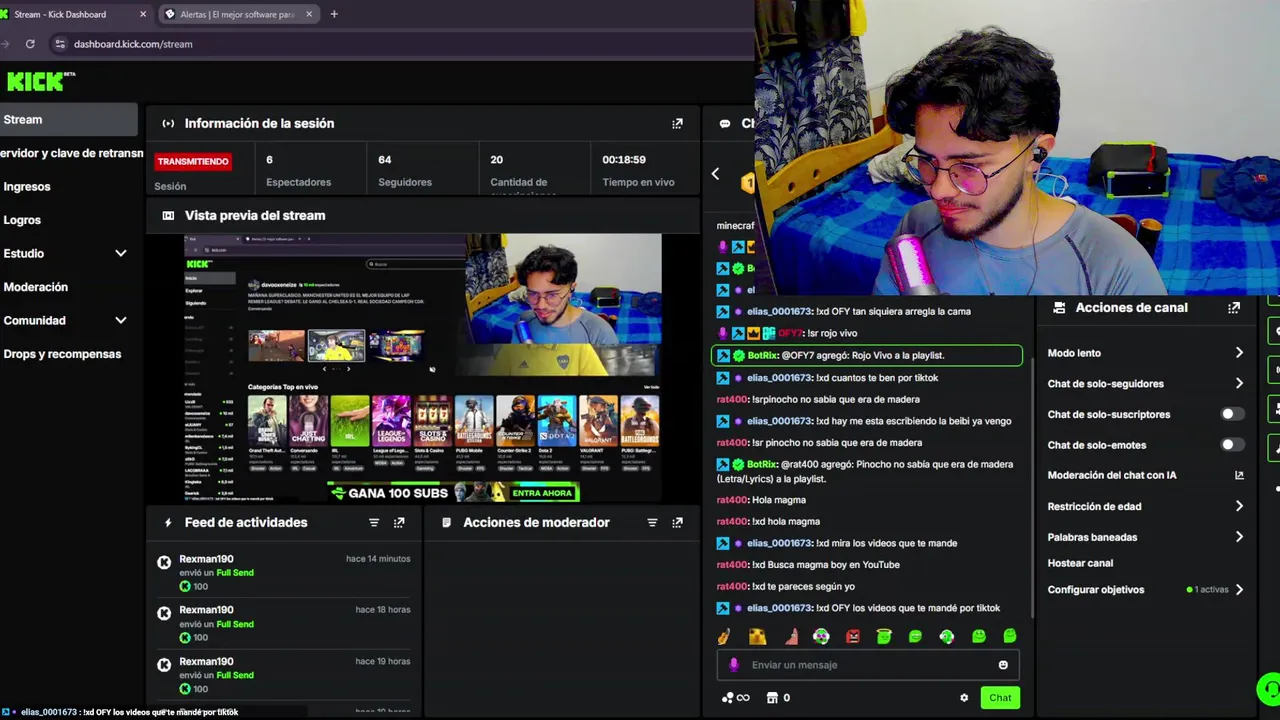The width and height of the screenshot is (1280, 720).
Task: Open a new browser tab
Action: tap(334, 14)
